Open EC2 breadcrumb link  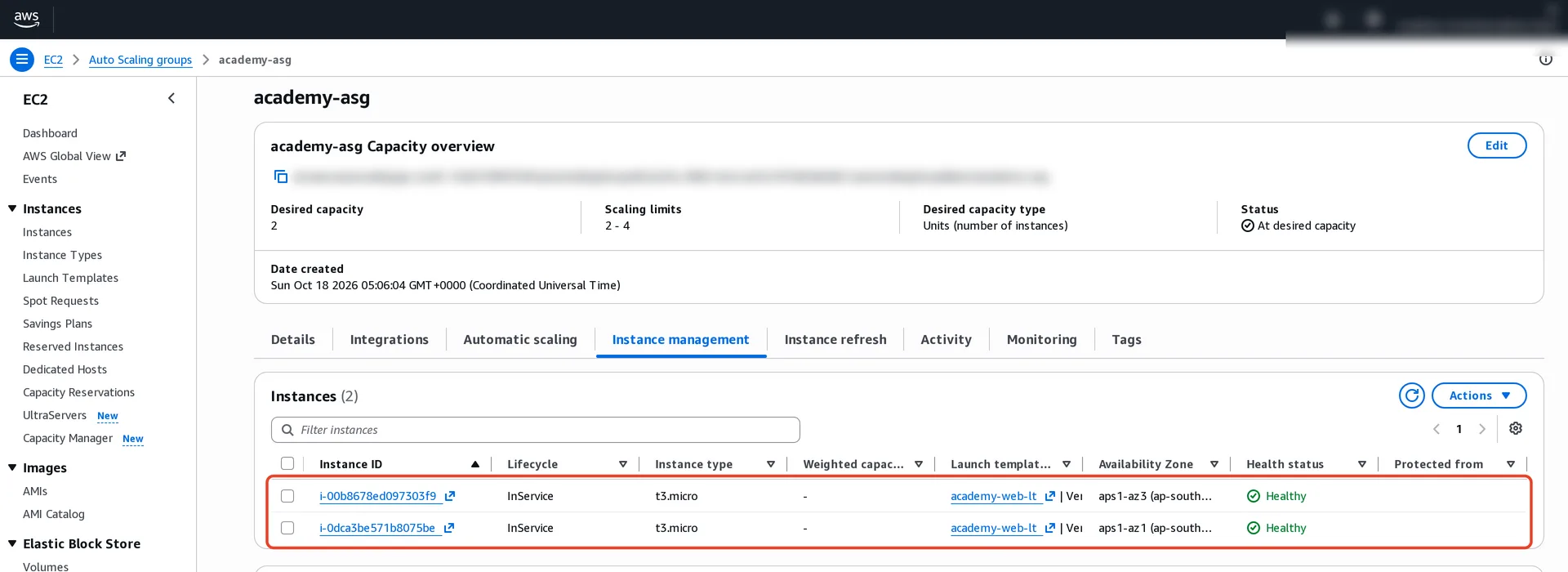(53, 60)
